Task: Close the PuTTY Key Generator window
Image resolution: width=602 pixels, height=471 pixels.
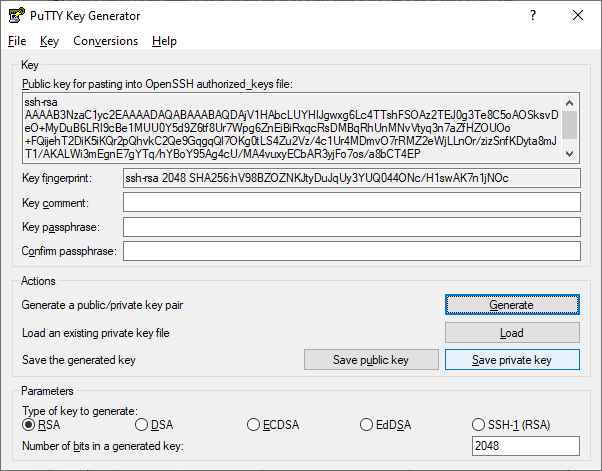Action: 578,16
